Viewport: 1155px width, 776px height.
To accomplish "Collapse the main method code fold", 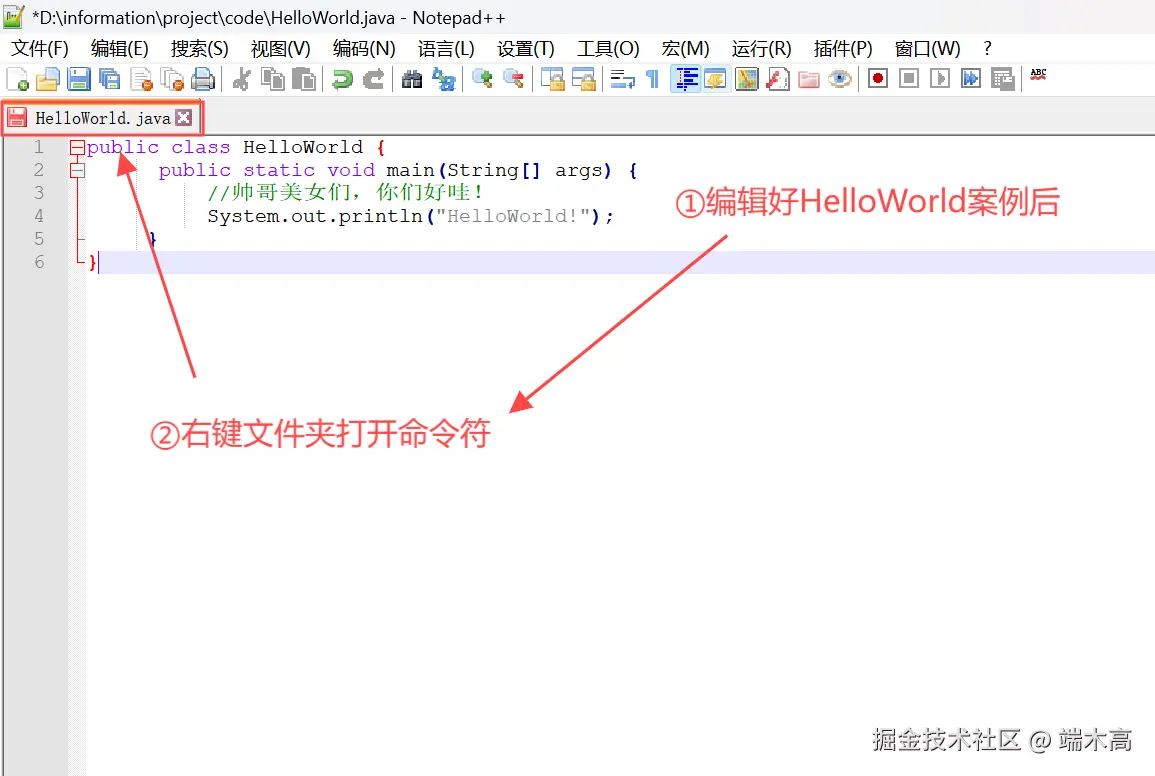I will 78,169.
